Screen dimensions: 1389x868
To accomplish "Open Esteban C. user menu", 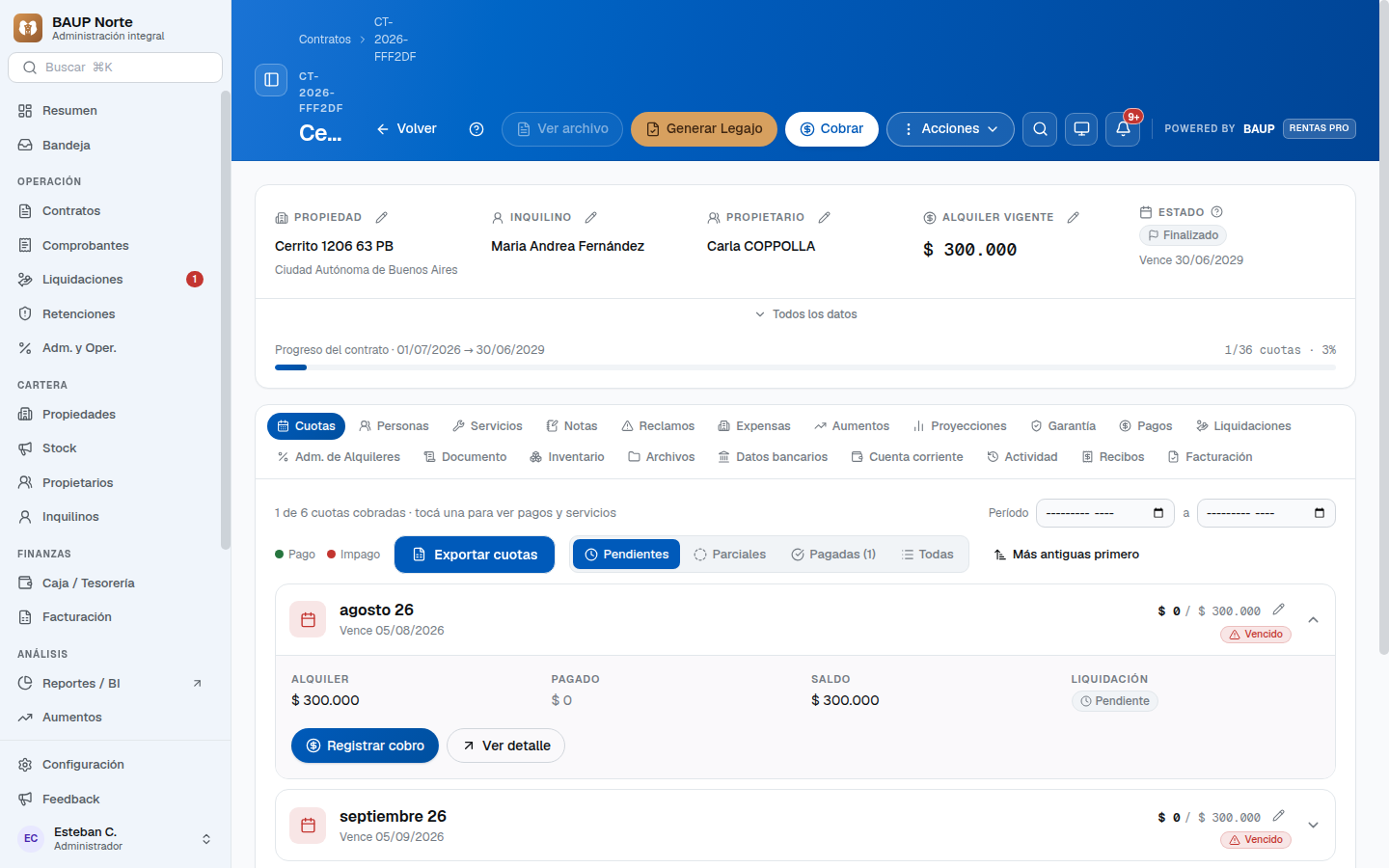I will (x=116, y=839).
